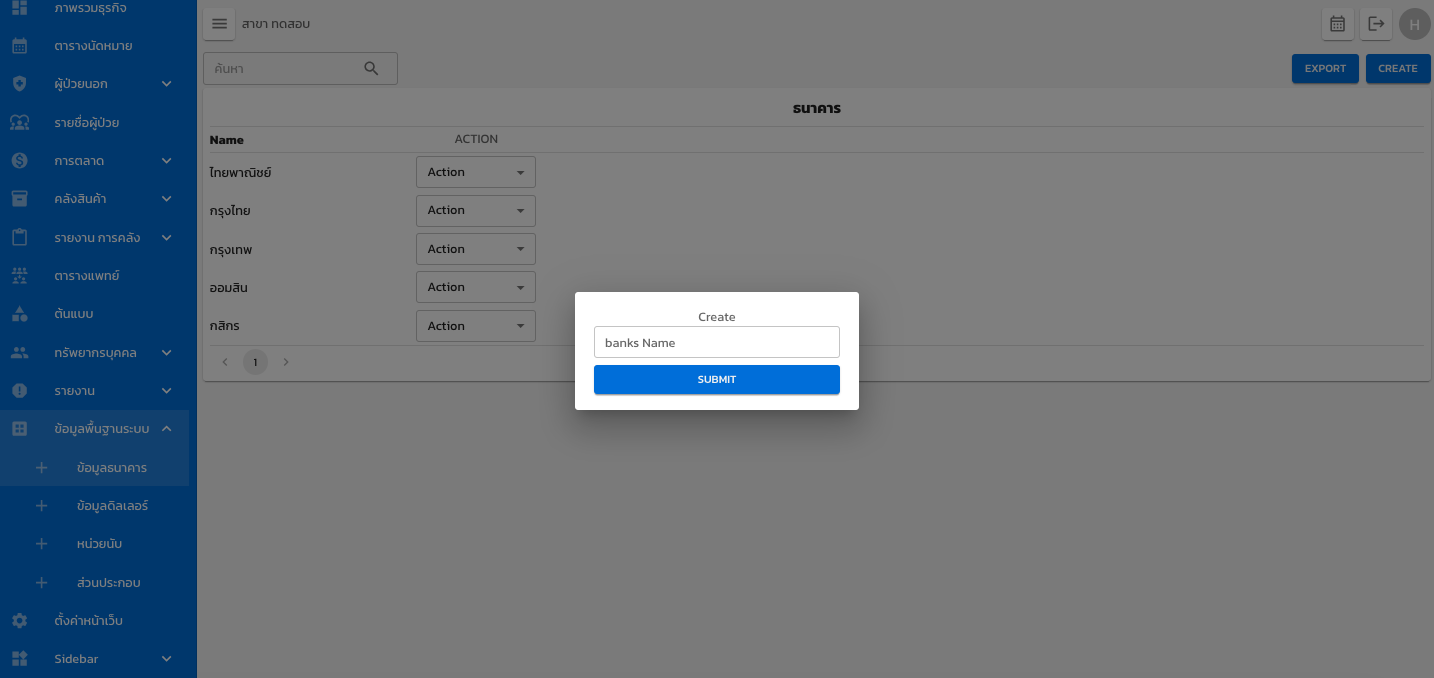This screenshot has height=678, width=1434.
Task: Go to next page arrow
Action: click(x=286, y=362)
